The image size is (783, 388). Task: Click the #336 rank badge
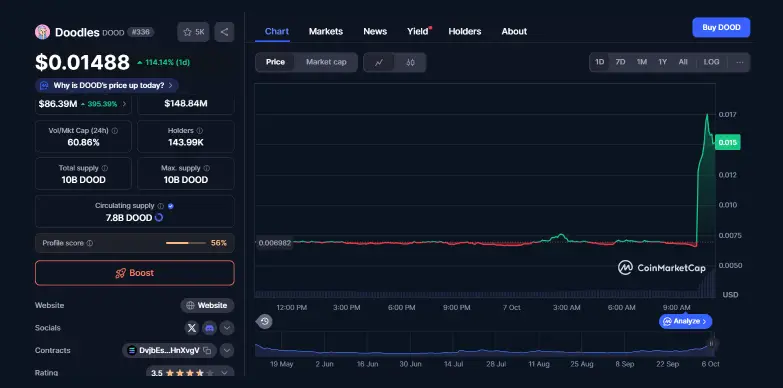(x=141, y=32)
